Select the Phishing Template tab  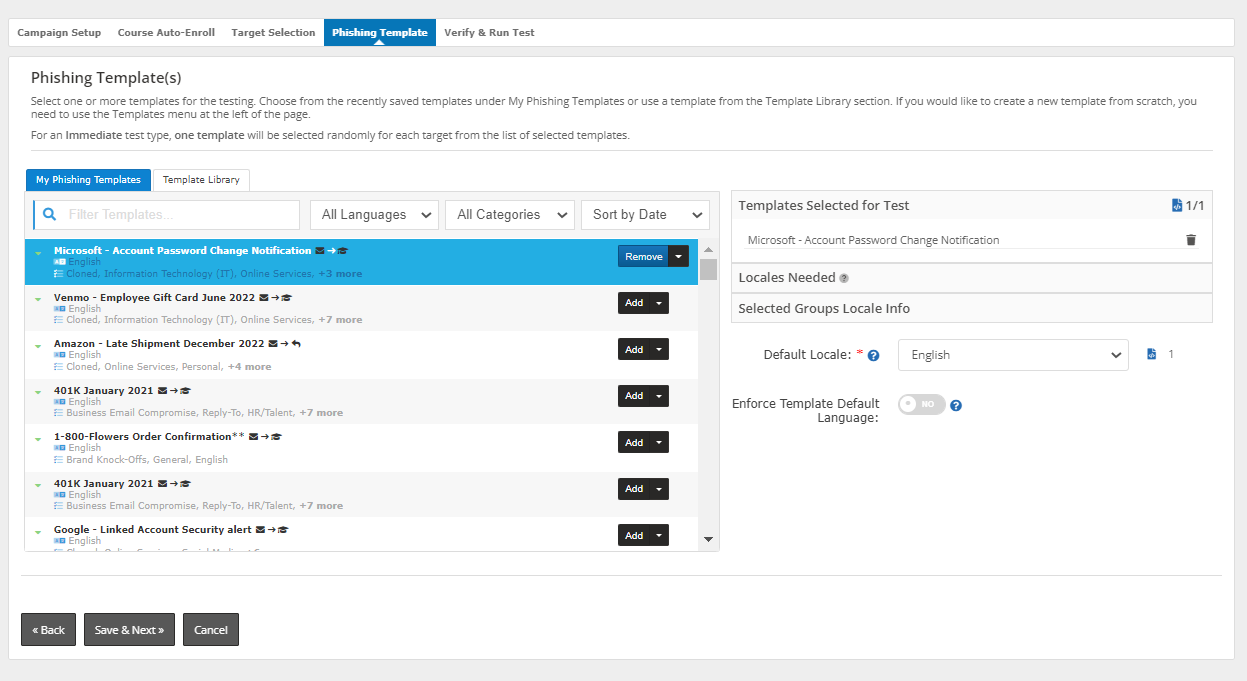[380, 32]
